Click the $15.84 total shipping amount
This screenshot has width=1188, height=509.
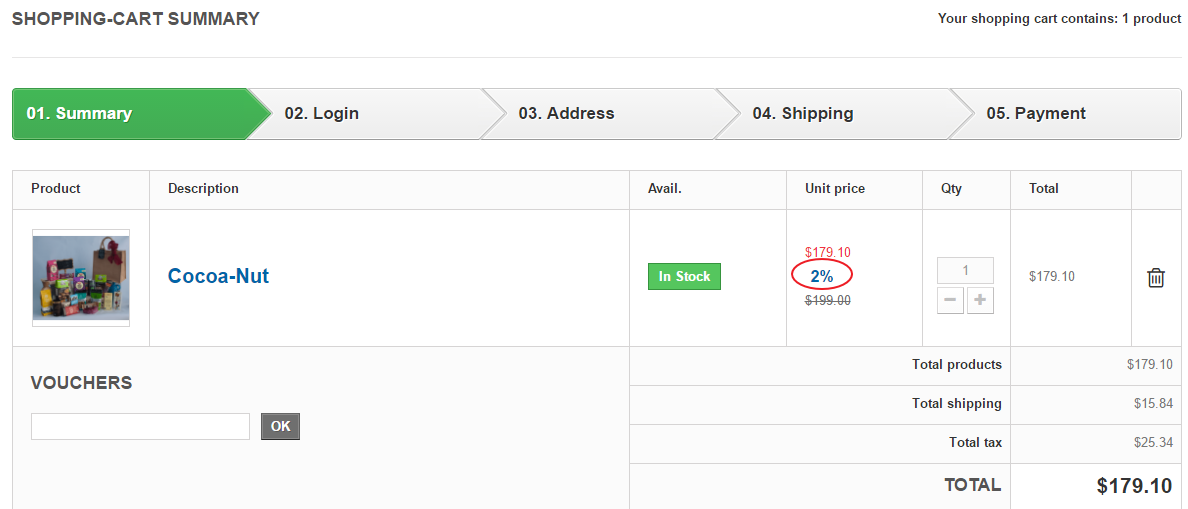point(1152,404)
